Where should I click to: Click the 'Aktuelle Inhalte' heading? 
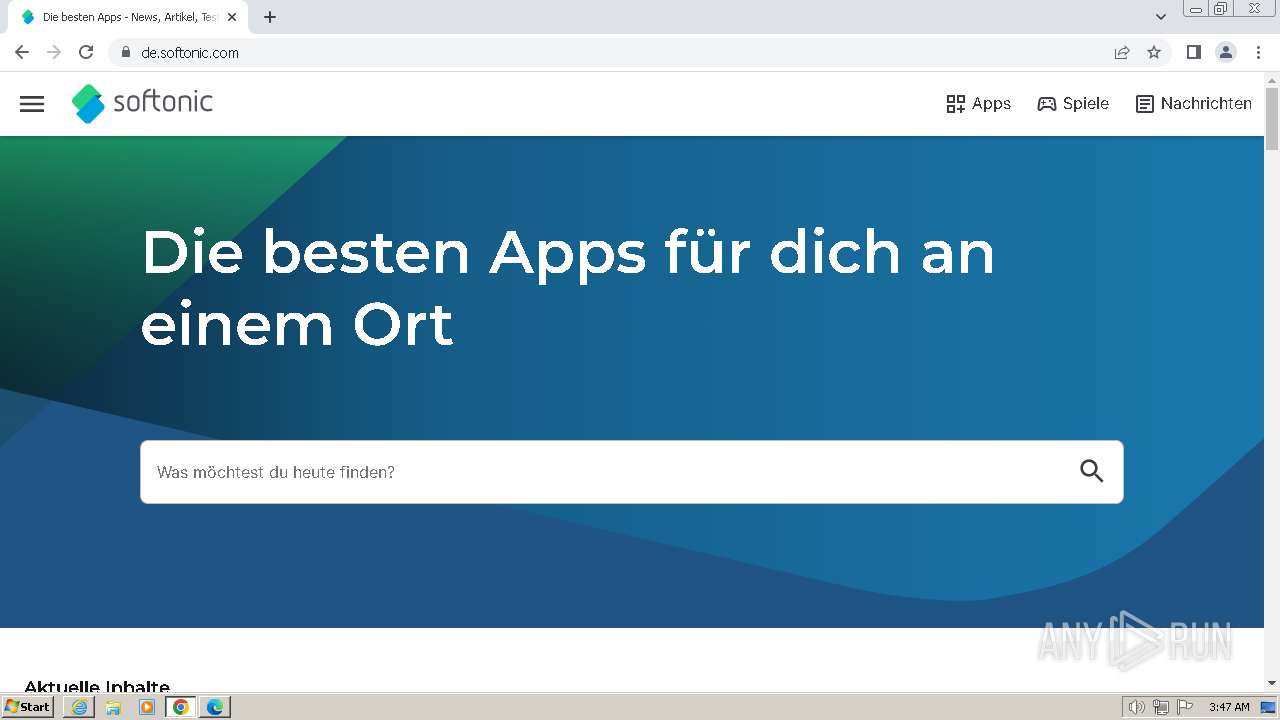point(97,686)
